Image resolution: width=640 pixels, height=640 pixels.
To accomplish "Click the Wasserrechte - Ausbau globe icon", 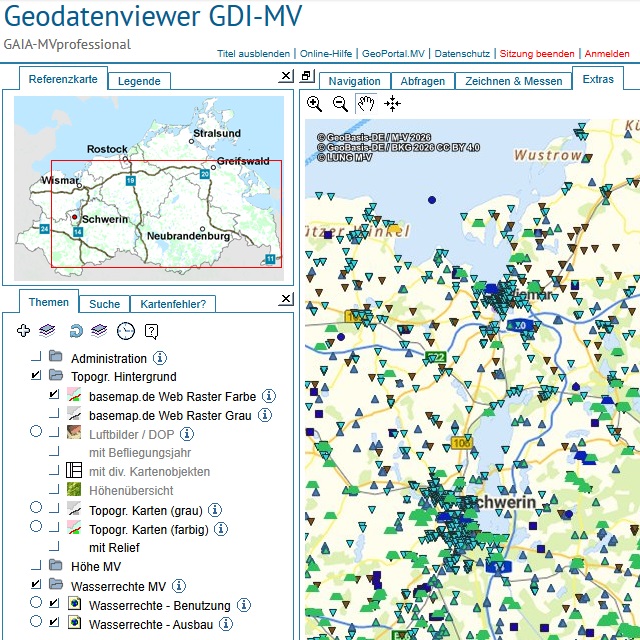I will (74, 622).
